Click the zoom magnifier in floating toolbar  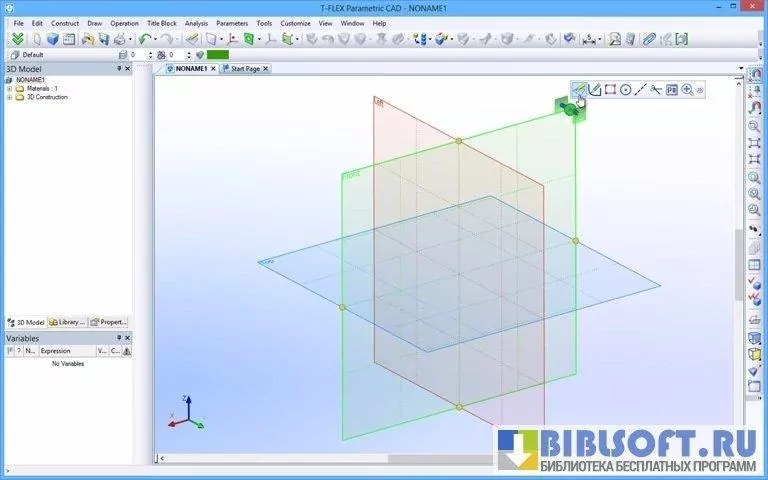(687, 89)
